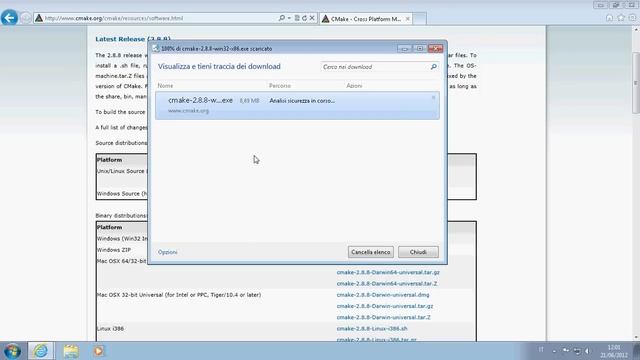Click the 'Cerca nei download' search field
Viewport: 640px width, 360px height.
point(375,67)
